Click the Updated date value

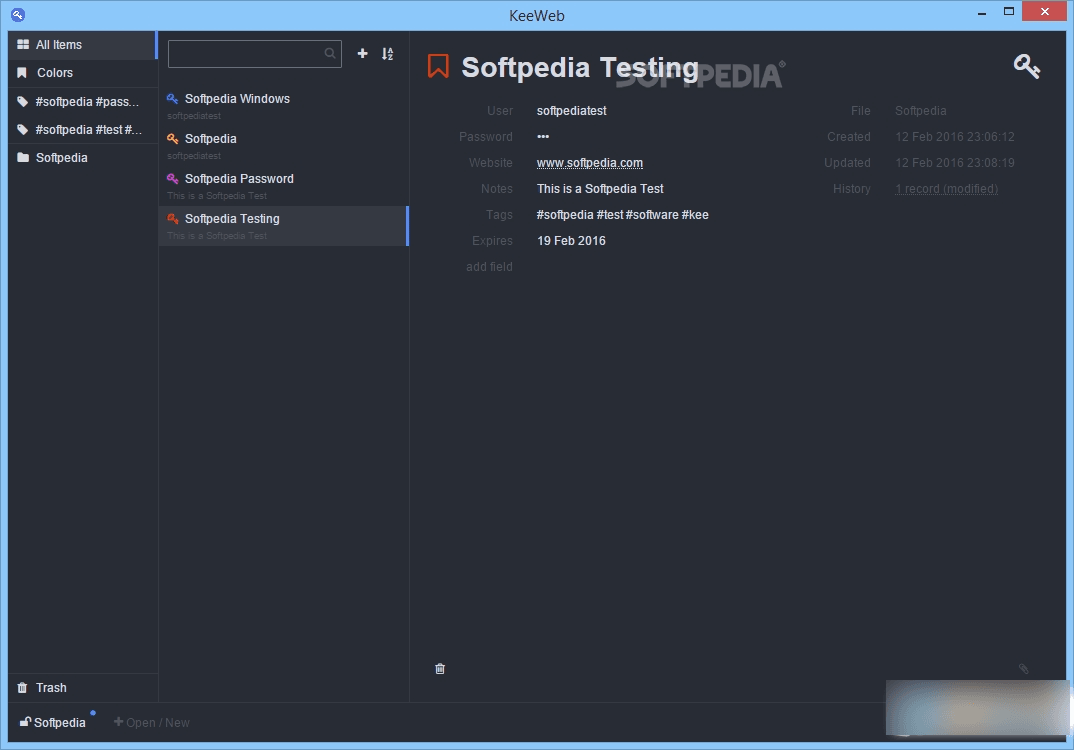tap(955, 163)
